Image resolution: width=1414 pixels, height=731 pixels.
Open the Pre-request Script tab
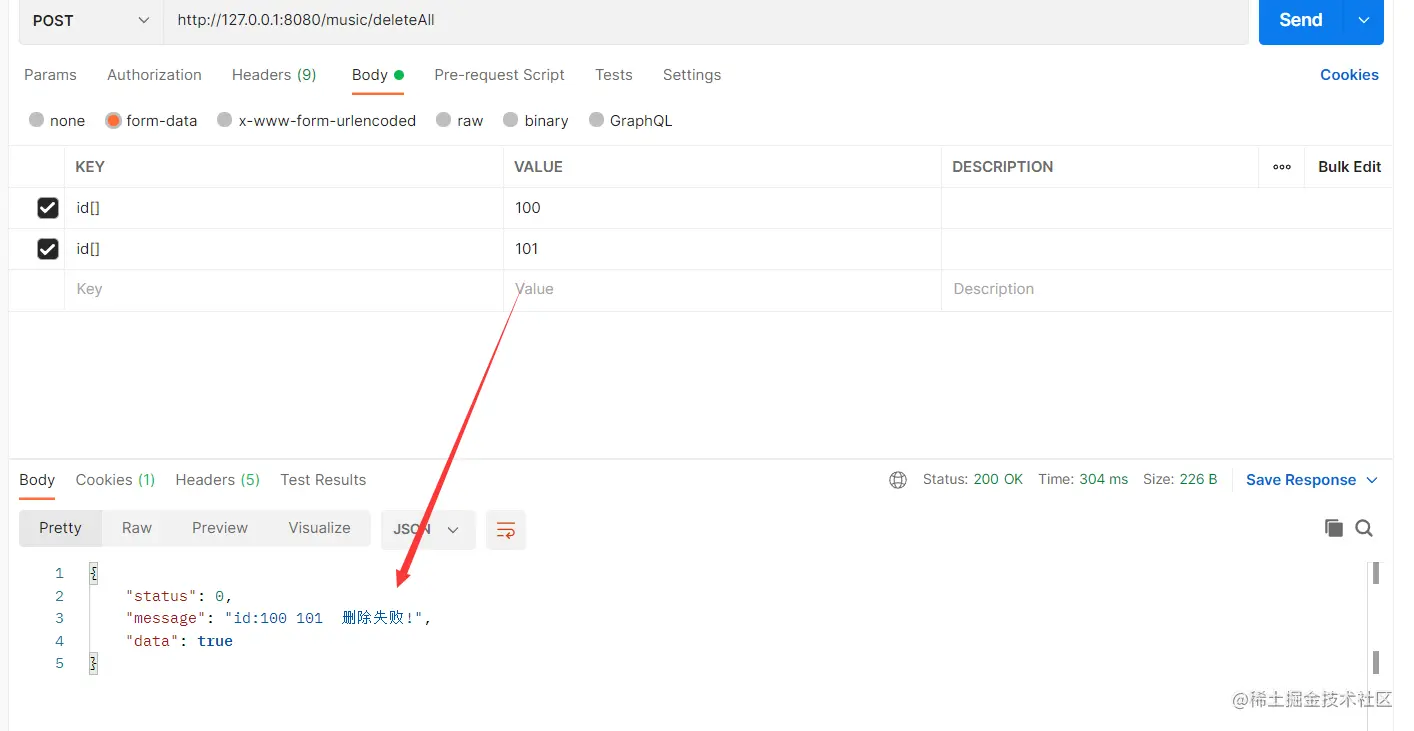[x=499, y=75]
